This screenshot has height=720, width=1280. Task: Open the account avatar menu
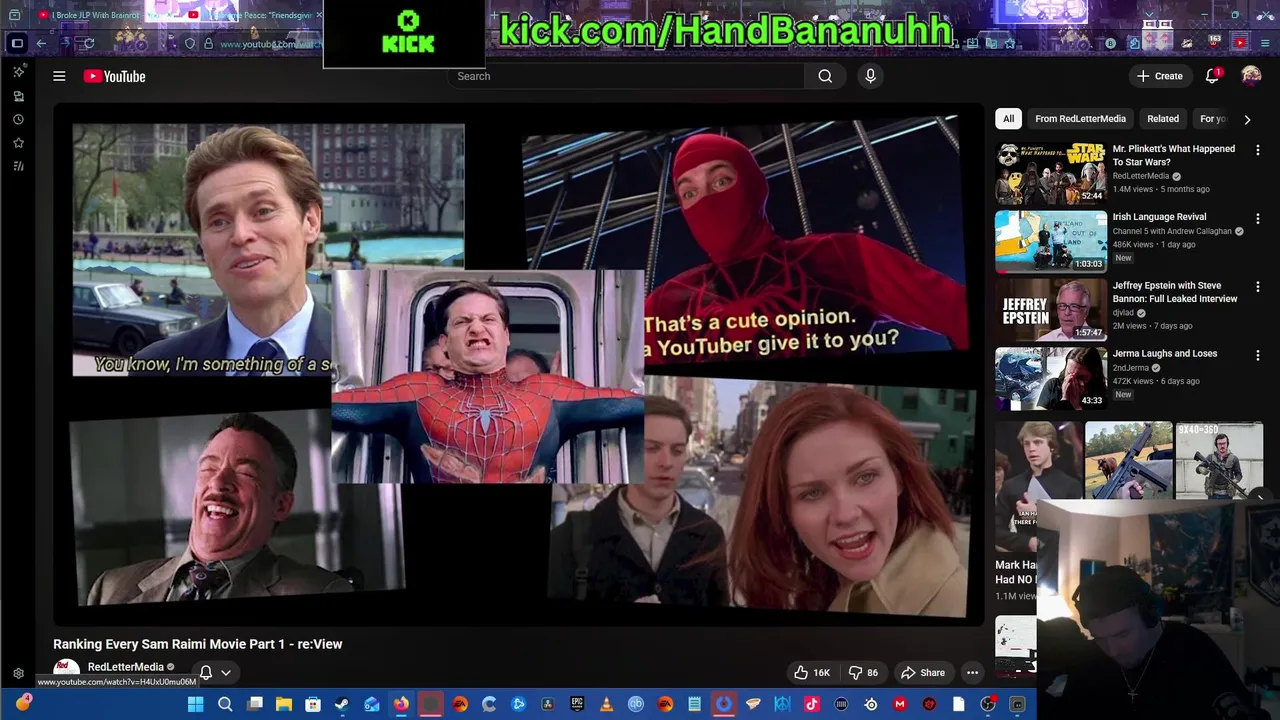point(1251,76)
